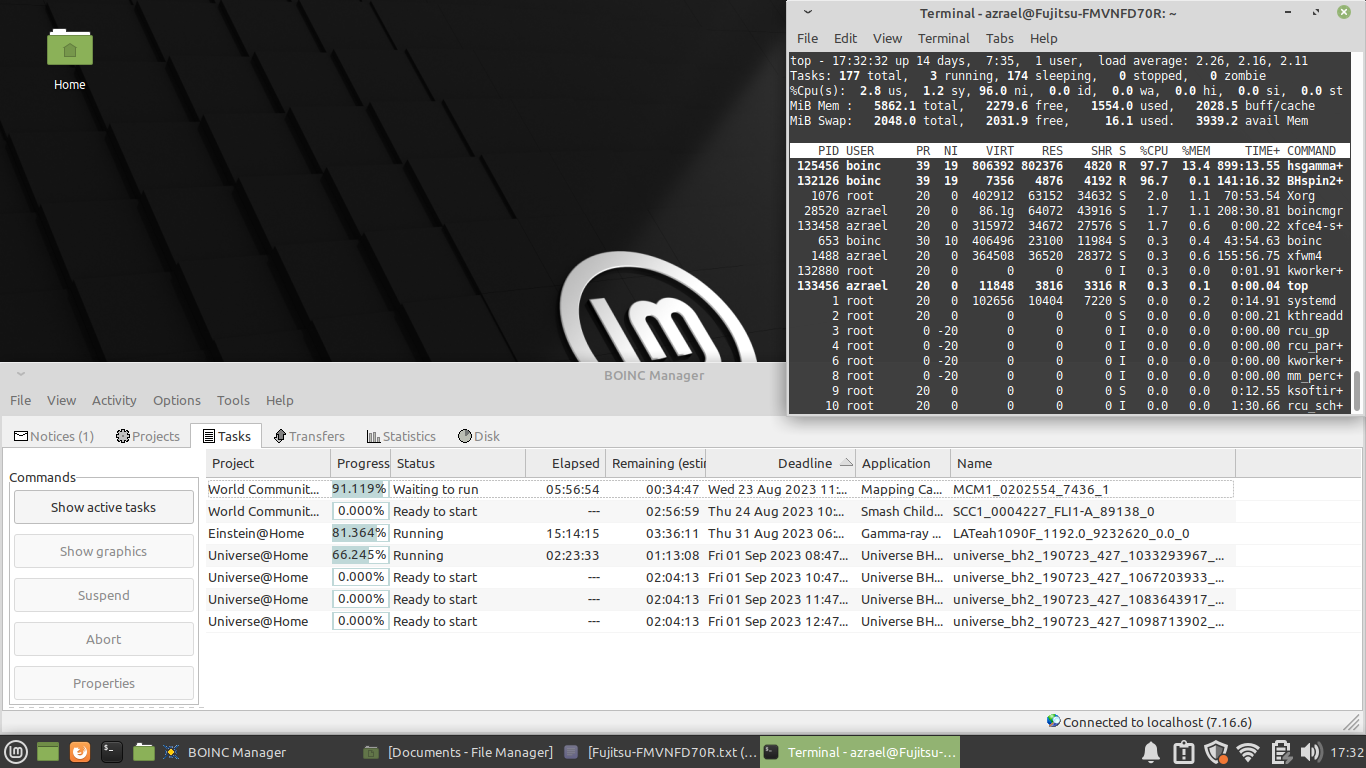Image resolution: width=1366 pixels, height=768 pixels.
Task: Open the Tabs menu in terminal window
Action: (x=1000, y=38)
